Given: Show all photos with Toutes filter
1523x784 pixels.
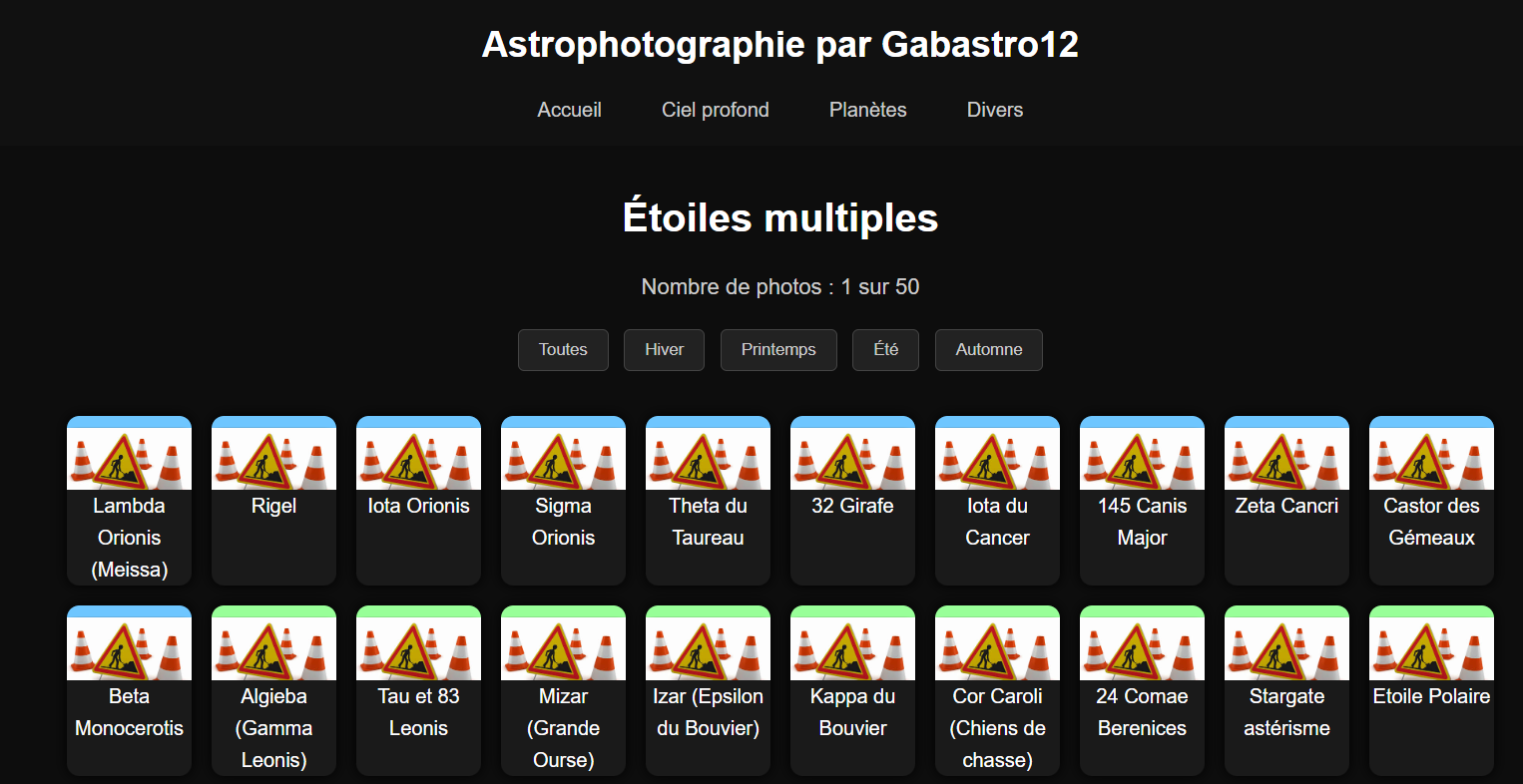Looking at the screenshot, I should 563,350.
